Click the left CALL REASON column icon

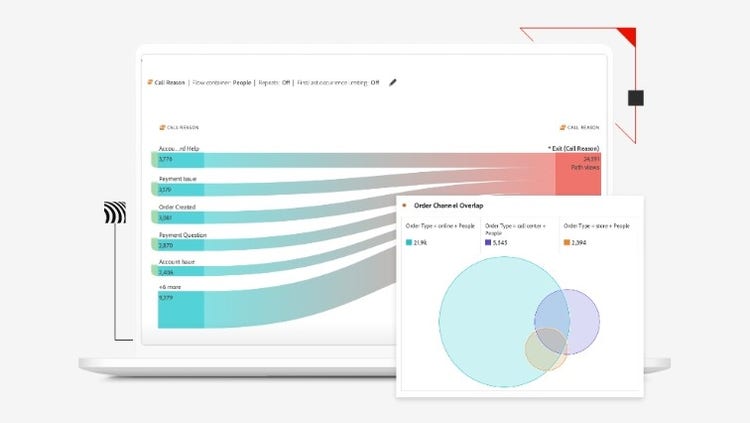pos(162,127)
